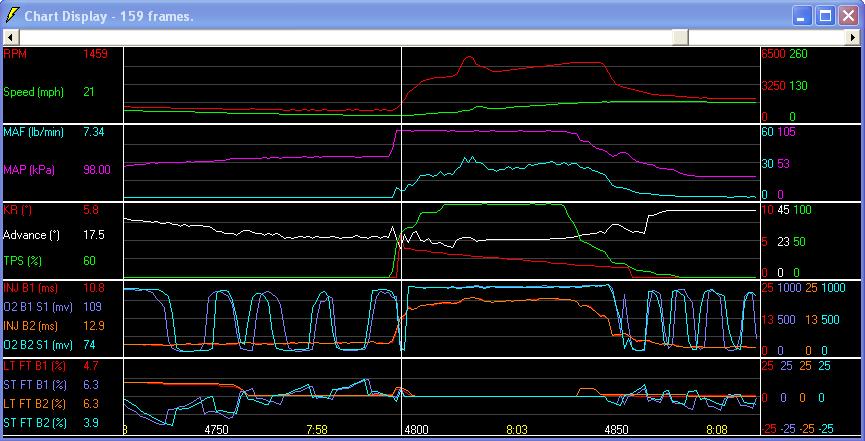
Task: Minimize the Chart Display window
Action: click(x=803, y=15)
